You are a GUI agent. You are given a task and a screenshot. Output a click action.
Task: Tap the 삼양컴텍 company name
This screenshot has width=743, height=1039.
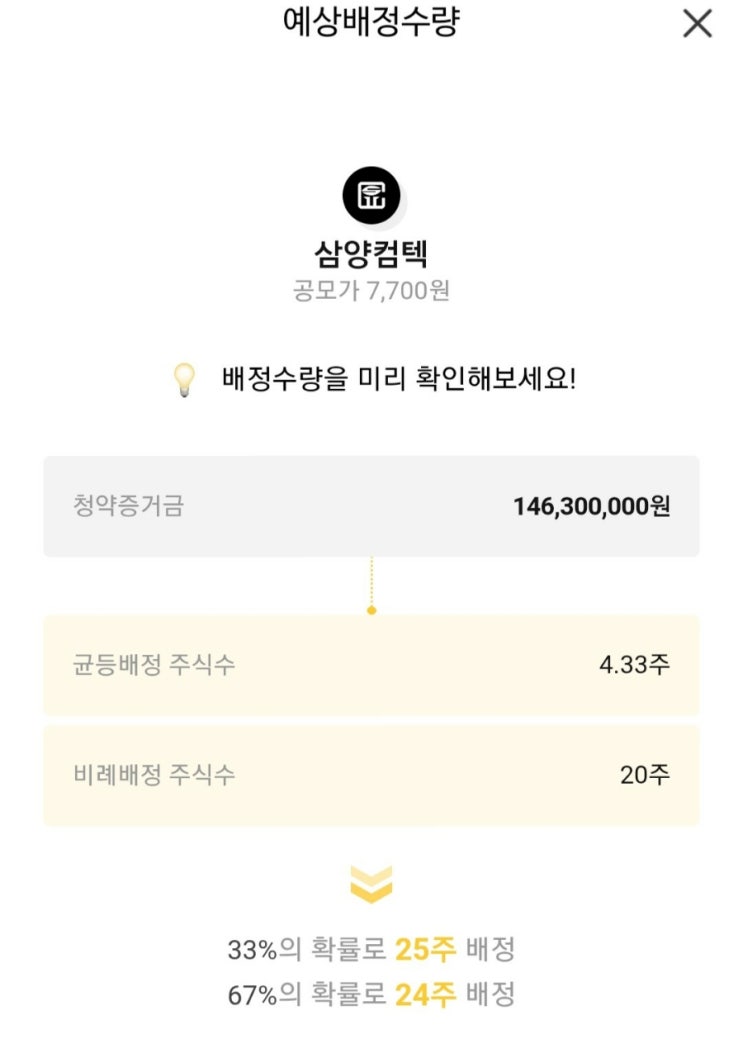pos(371,253)
